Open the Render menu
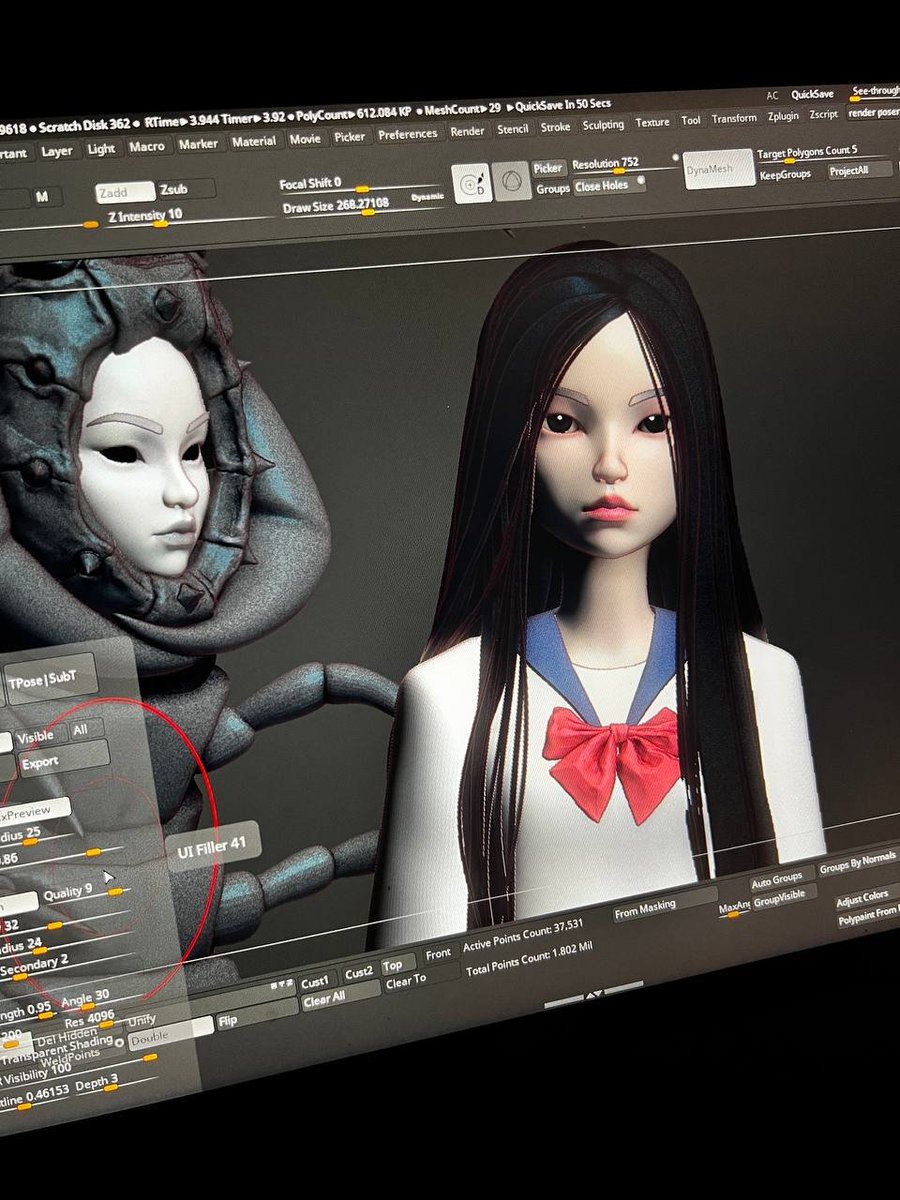Viewport: 900px width, 1200px height. pyautogui.click(x=467, y=131)
